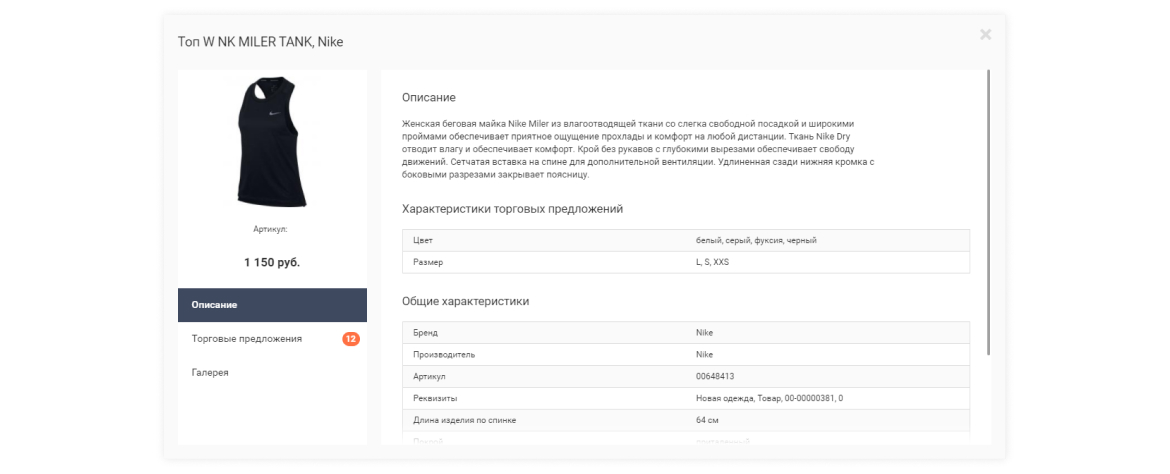This screenshot has width=1170, height=474.
Task: Click the Длина изделия по спинке label
Action: (x=464, y=420)
